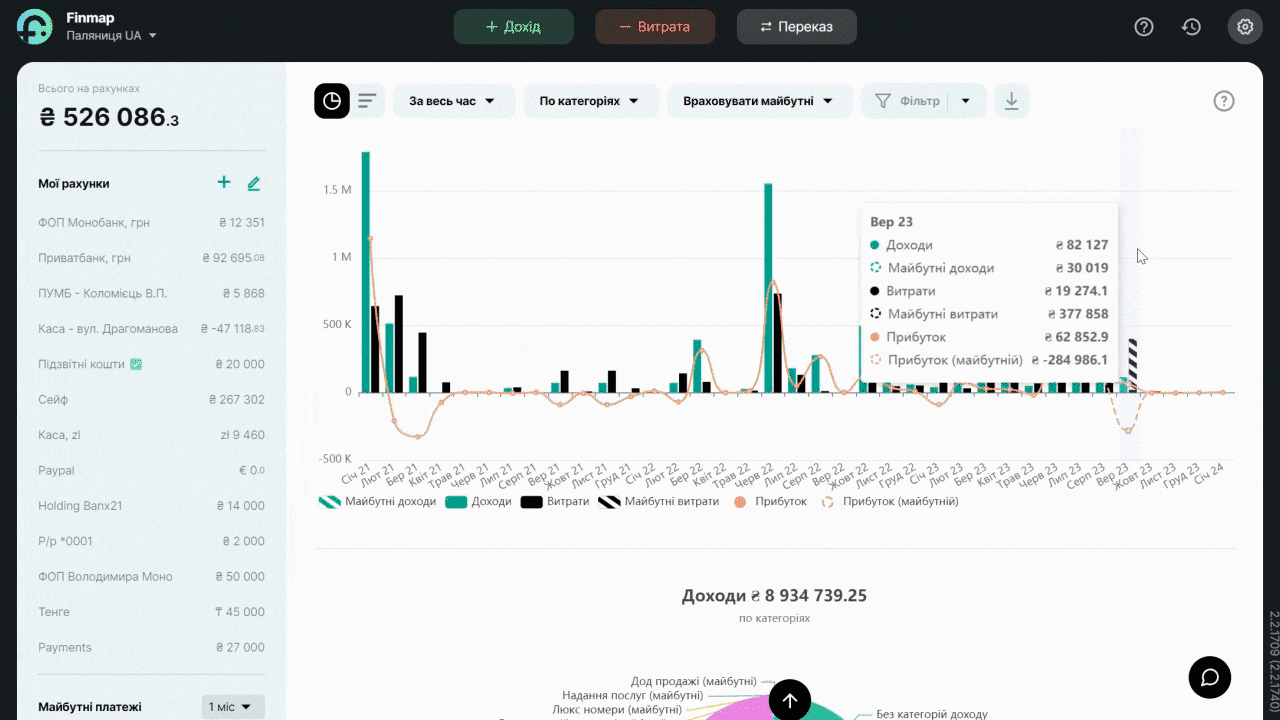This screenshot has width=1280, height=720.
Task: Select ФОП Володимира Моно account
Action: point(151,576)
